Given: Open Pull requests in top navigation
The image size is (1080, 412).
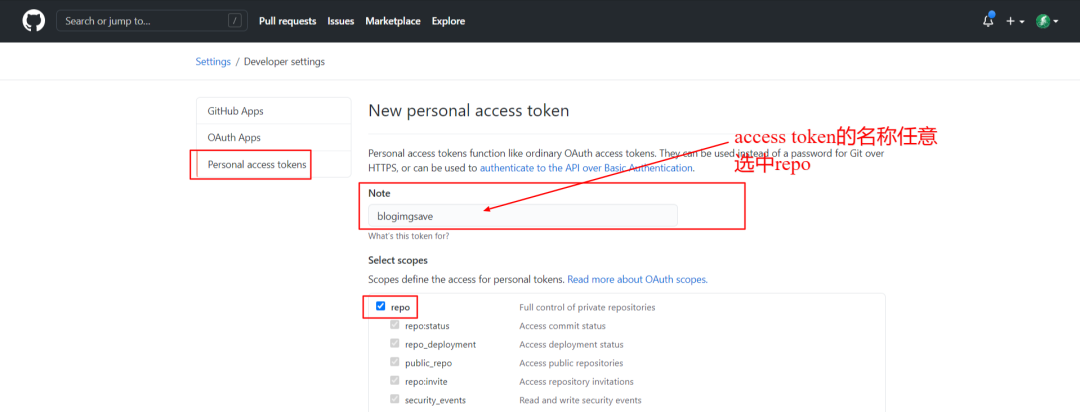Looking at the screenshot, I should (287, 21).
